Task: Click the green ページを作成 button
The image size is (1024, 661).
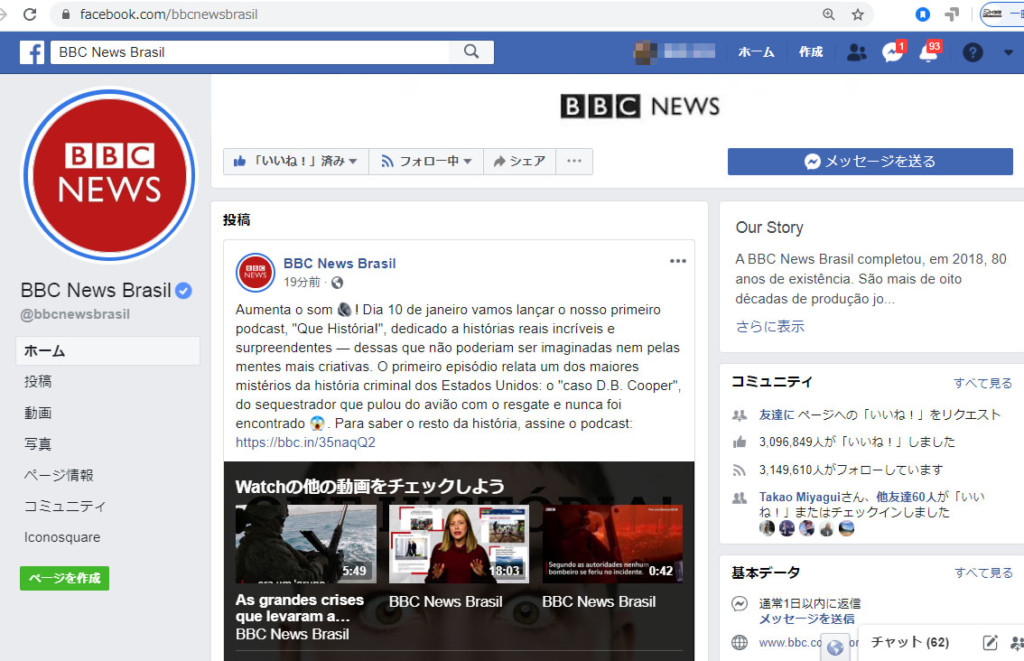Action: (65, 578)
